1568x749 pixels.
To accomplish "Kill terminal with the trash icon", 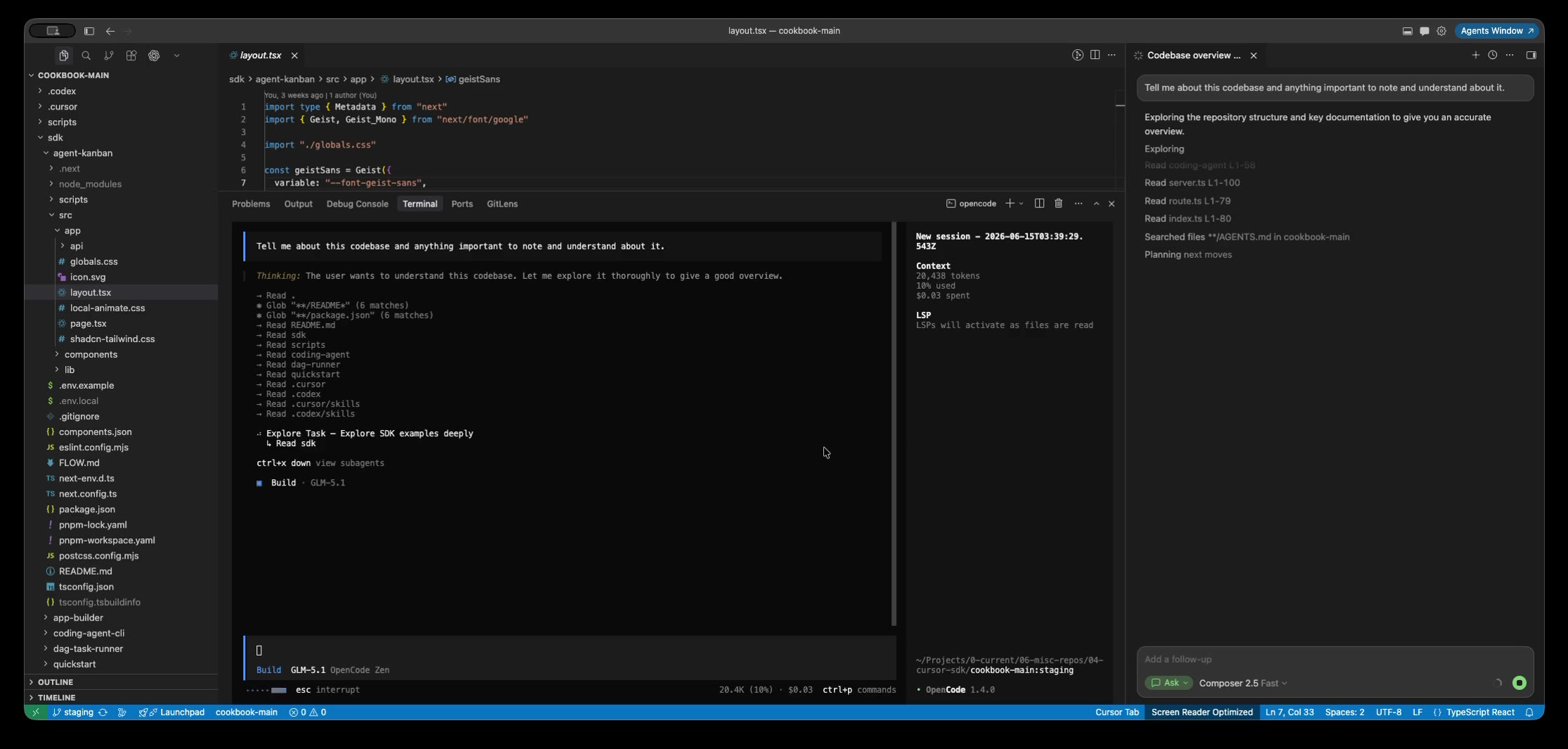I will tap(1059, 204).
